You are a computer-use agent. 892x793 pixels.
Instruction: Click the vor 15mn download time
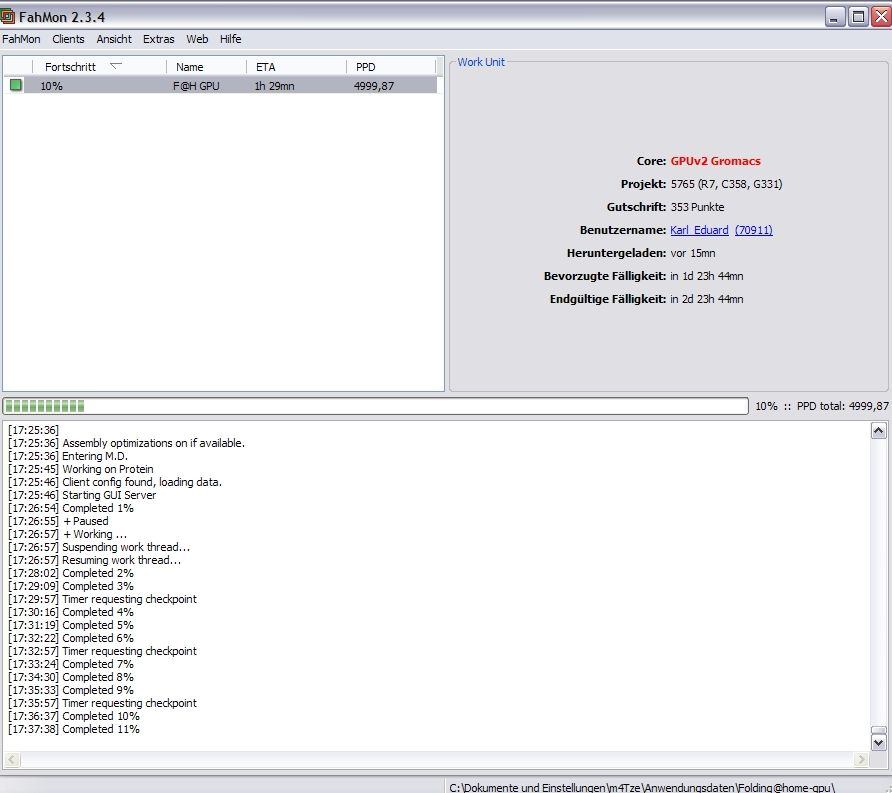[x=692, y=253]
